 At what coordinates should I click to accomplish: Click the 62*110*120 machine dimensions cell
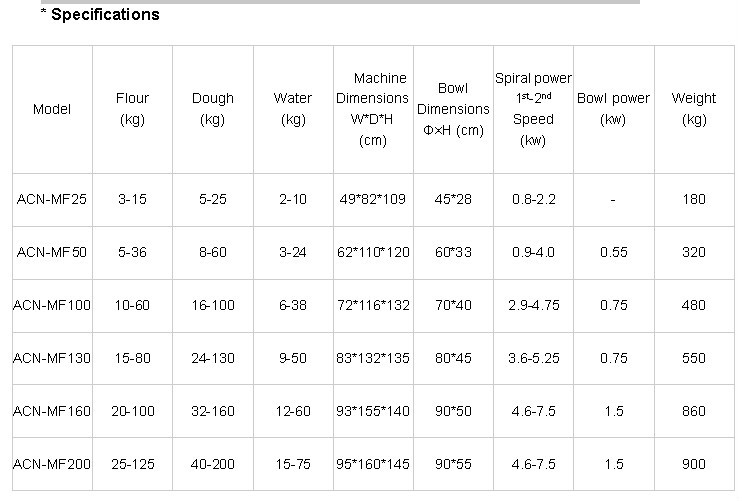(374, 252)
